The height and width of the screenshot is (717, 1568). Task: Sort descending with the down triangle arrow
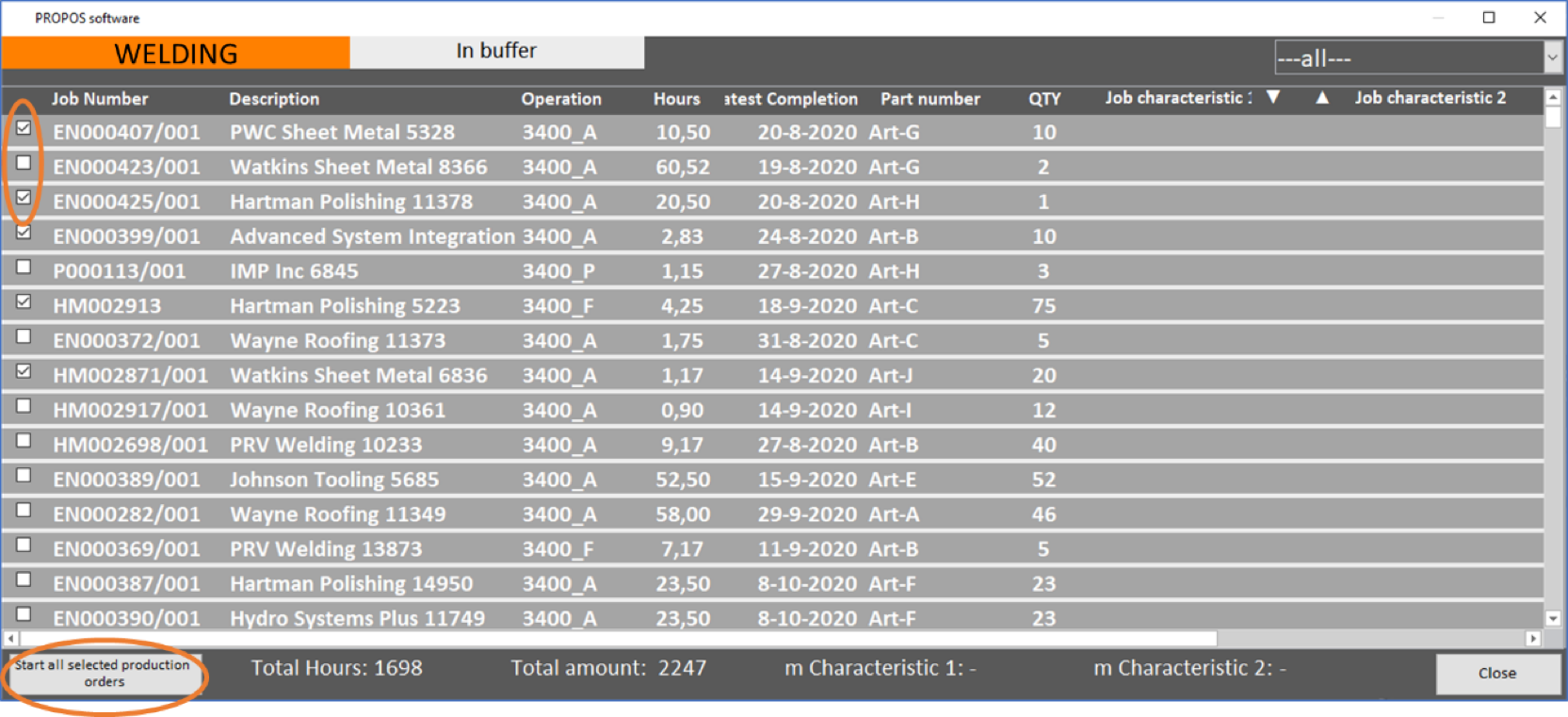(1273, 97)
